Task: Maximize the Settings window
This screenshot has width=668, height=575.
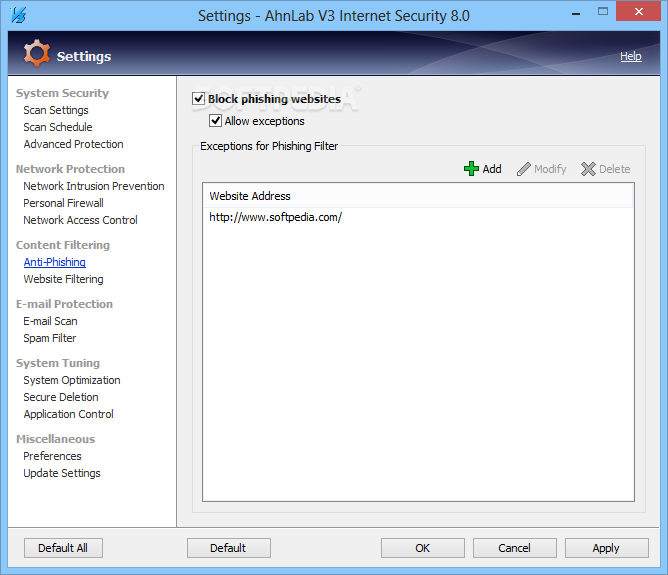Action: (x=603, y=12)
